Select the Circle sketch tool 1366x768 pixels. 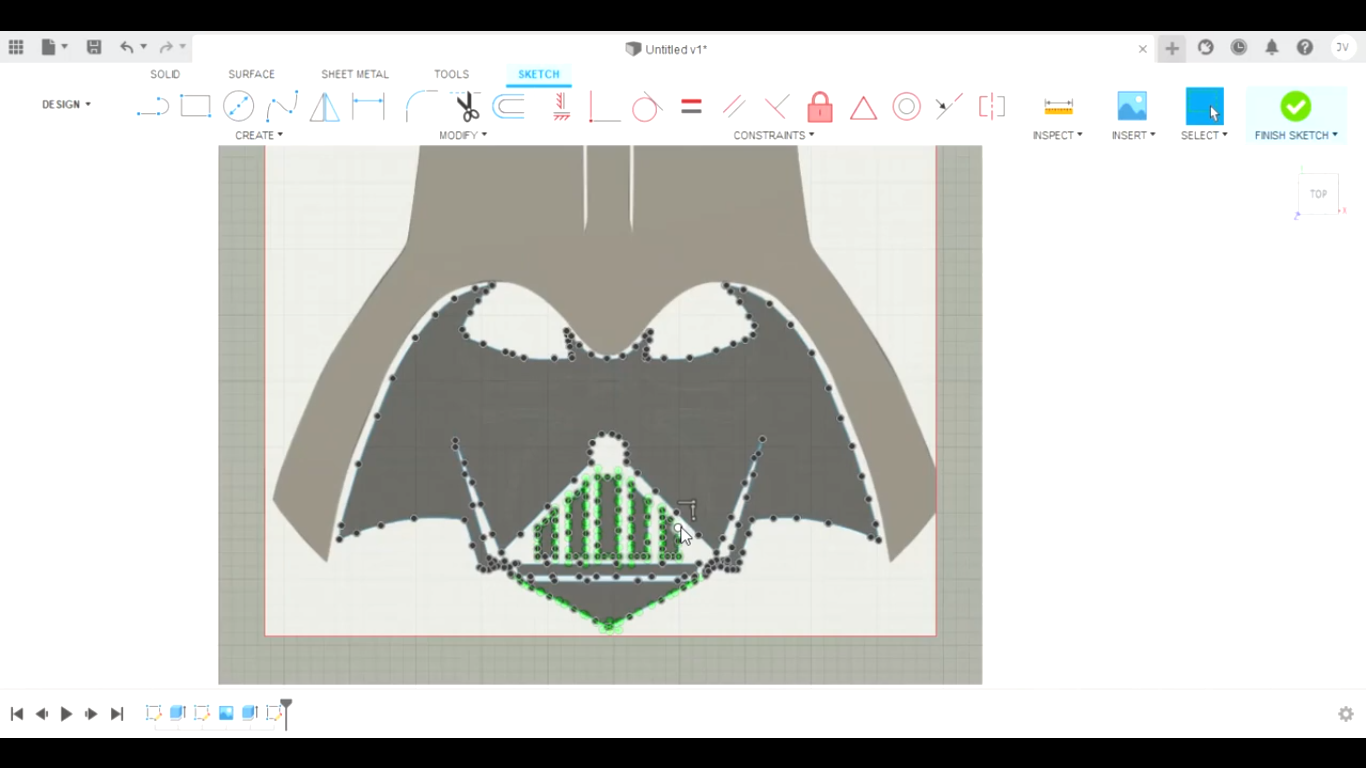(238, 106)
